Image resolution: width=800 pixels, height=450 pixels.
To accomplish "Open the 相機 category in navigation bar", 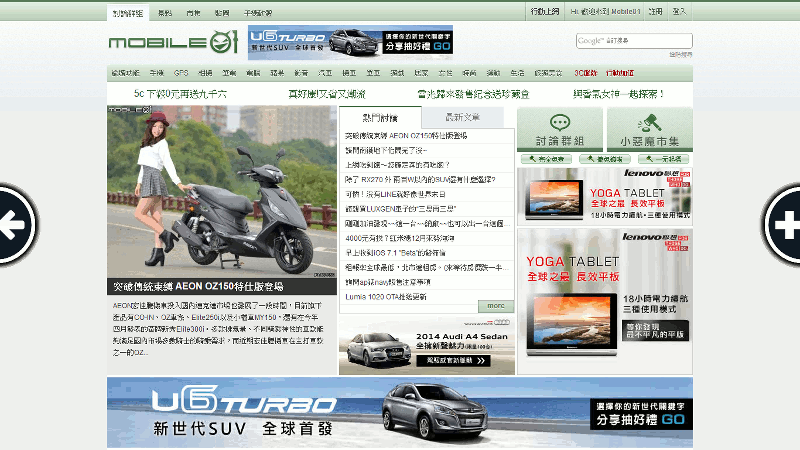I will coord(205,73).
